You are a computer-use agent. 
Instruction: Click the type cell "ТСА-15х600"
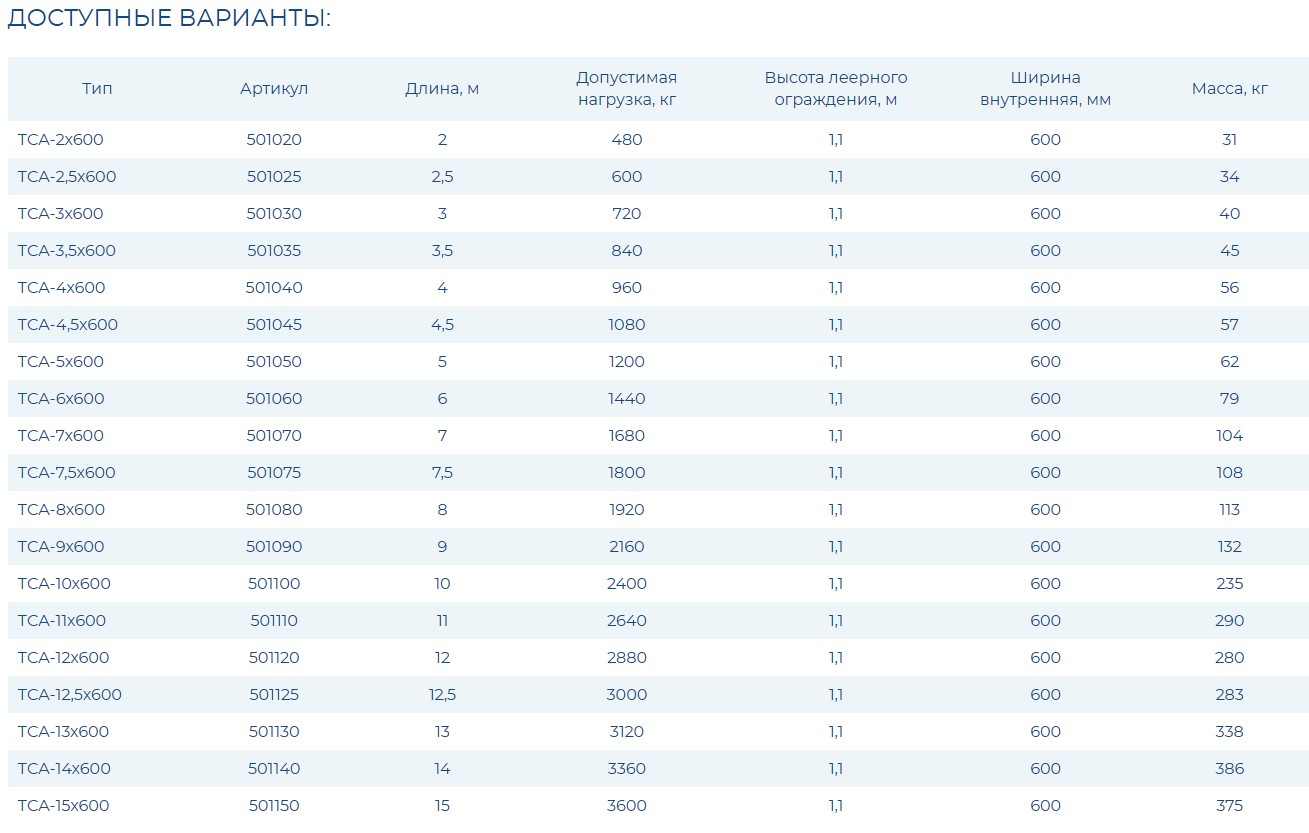64,806
